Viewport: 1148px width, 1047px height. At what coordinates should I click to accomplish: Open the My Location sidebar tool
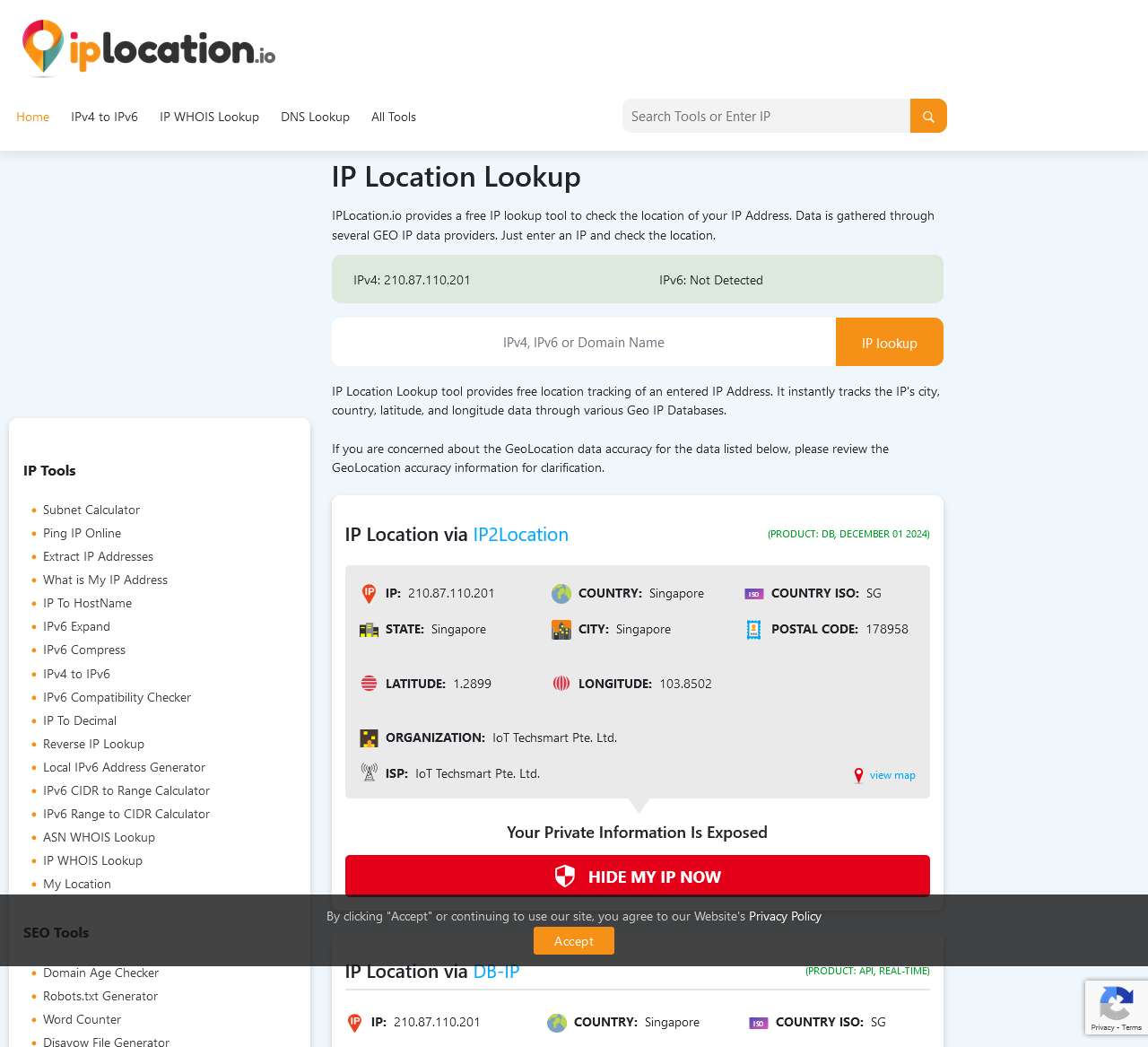click(77, 884)
